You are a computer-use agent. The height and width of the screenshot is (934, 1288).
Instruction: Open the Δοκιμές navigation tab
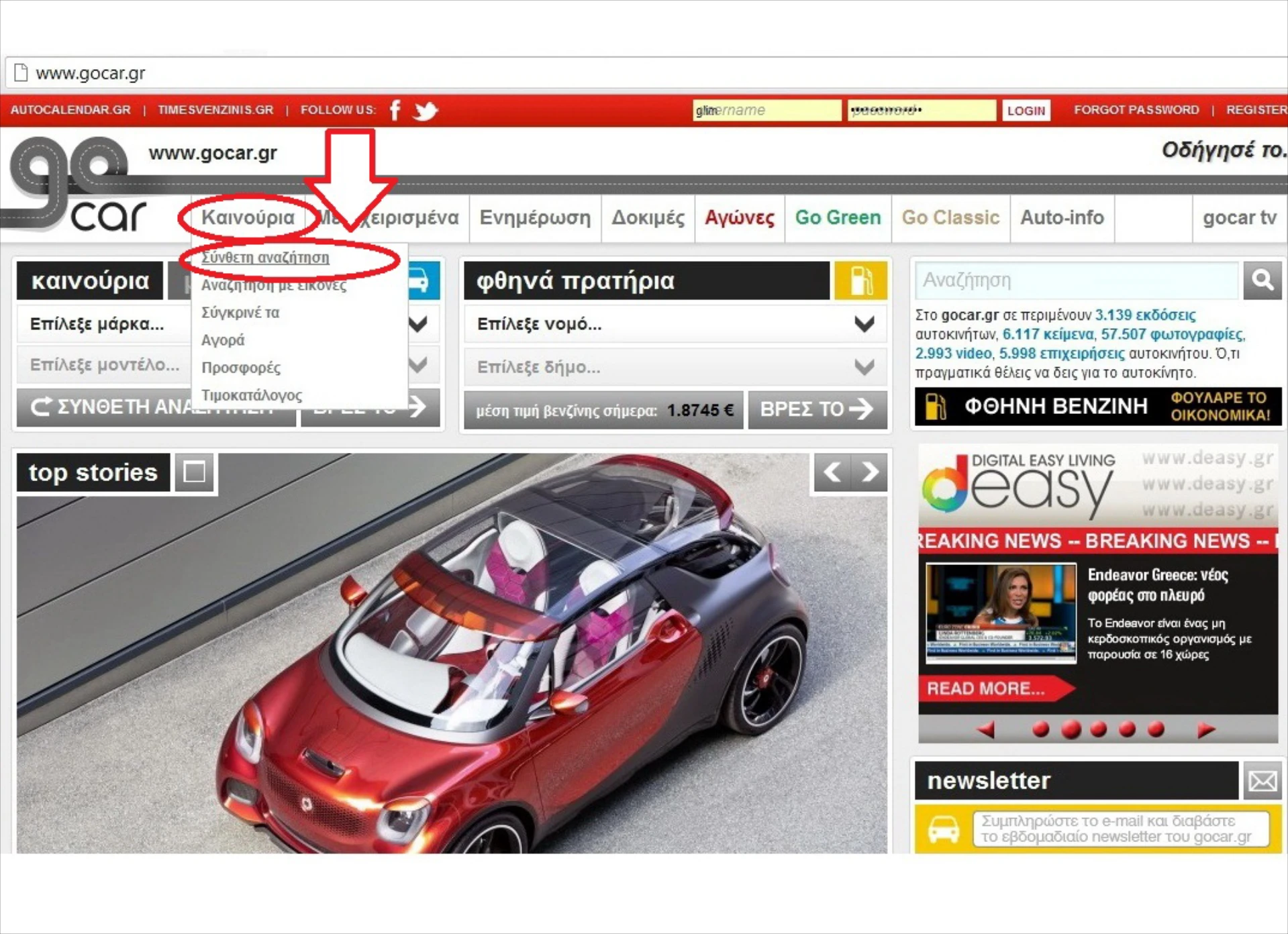pyautogui.click(x=648, y=217)
